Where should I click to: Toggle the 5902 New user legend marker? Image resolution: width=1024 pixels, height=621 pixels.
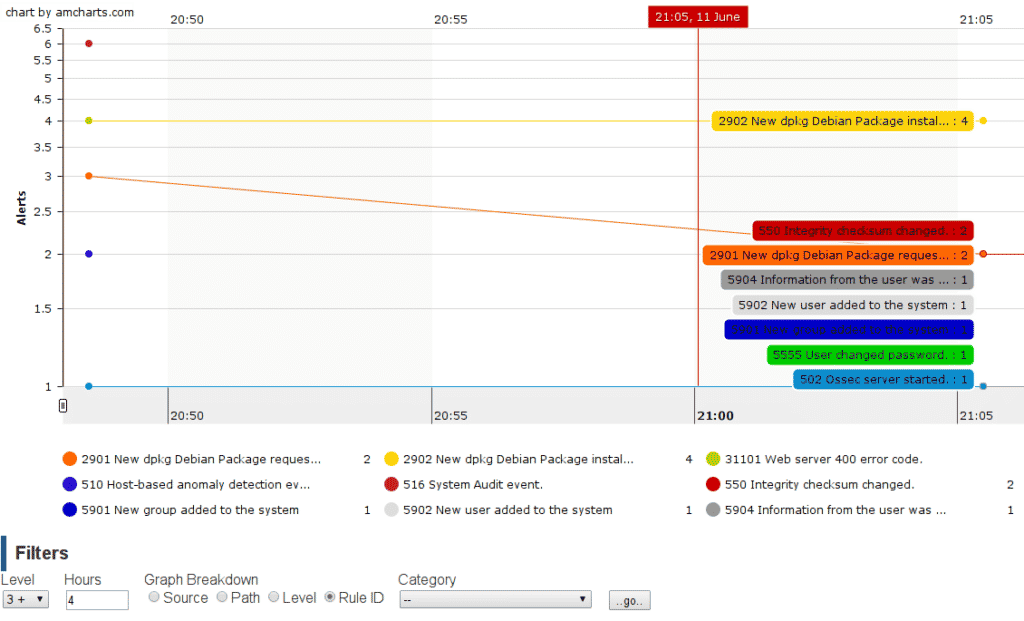pyautogui.click(x=391, y=510)
